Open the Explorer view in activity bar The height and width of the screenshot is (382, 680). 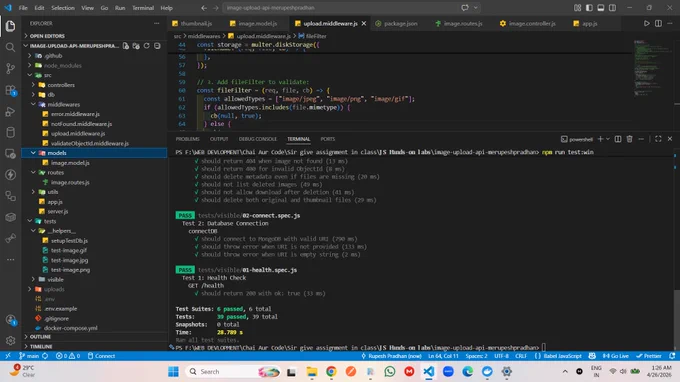click(10, 26)
